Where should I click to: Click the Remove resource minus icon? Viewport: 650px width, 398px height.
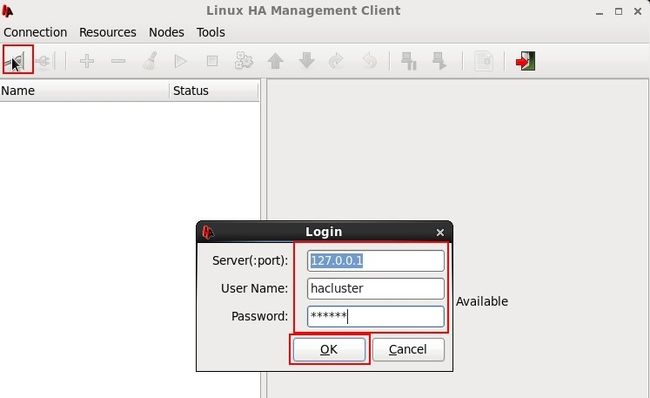118,61
